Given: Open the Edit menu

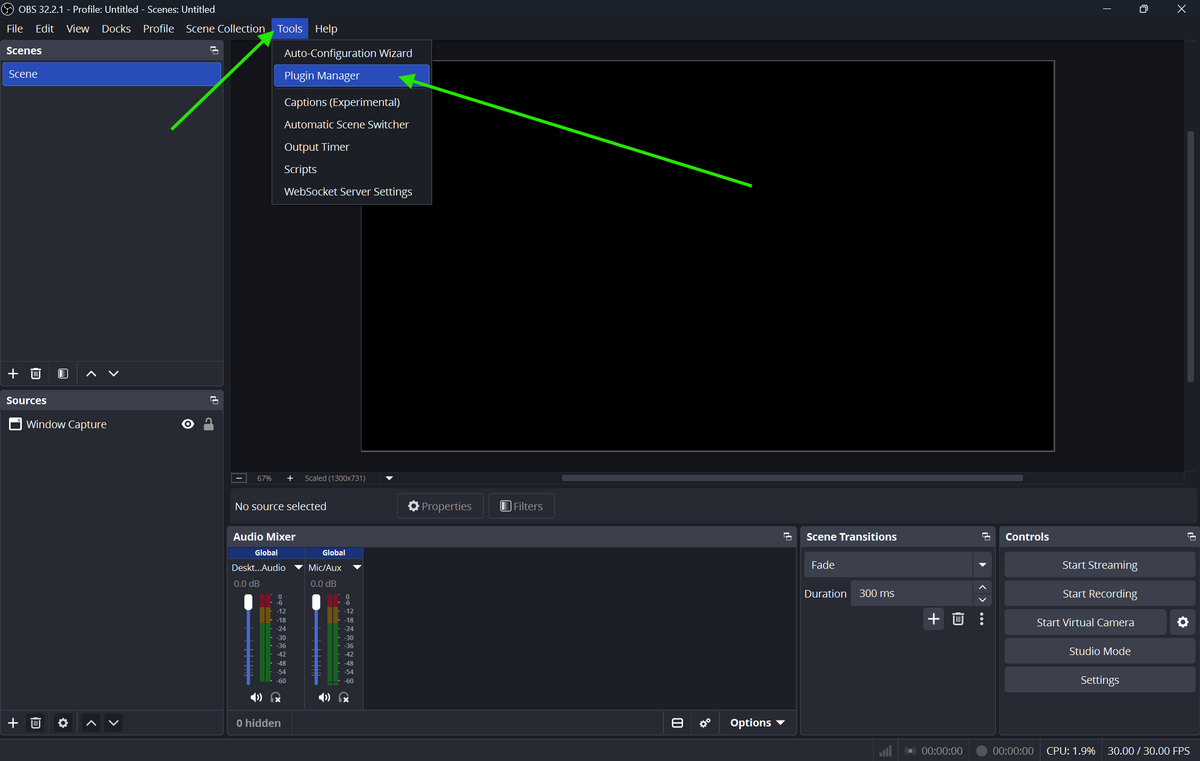Looking at the screenshot, I should [x=45, y=28].
